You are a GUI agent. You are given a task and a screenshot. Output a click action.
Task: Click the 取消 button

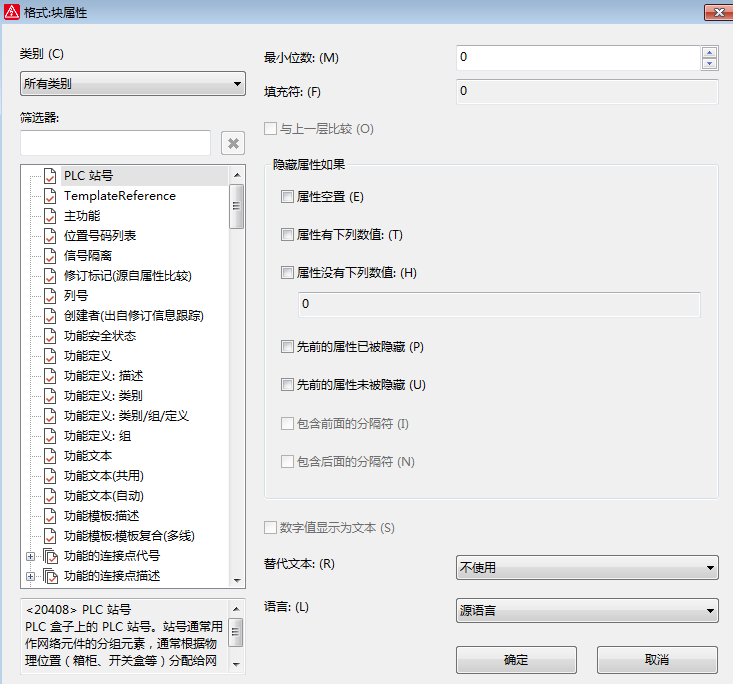[657, 660]
